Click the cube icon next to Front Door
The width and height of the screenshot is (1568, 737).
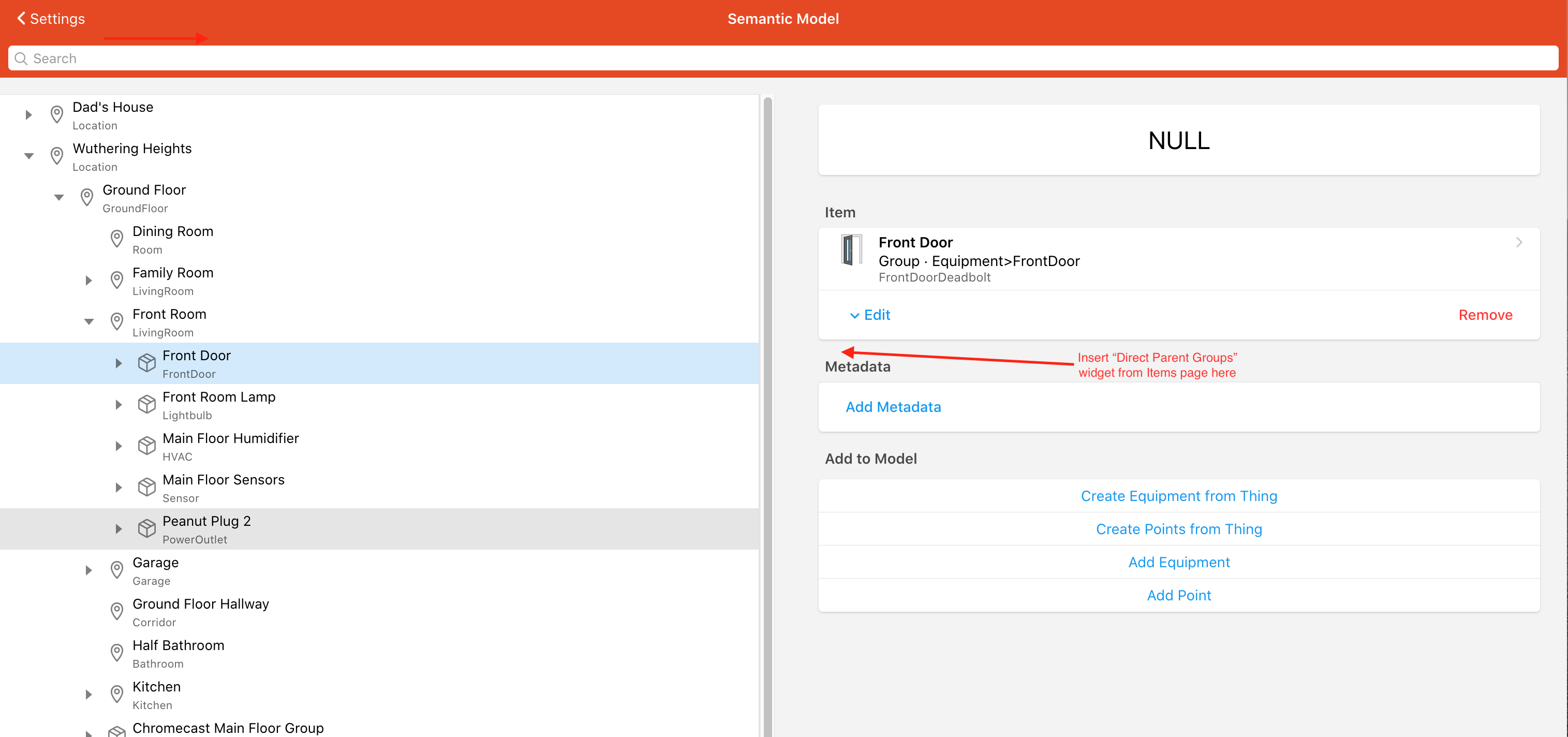pos(146,363)
